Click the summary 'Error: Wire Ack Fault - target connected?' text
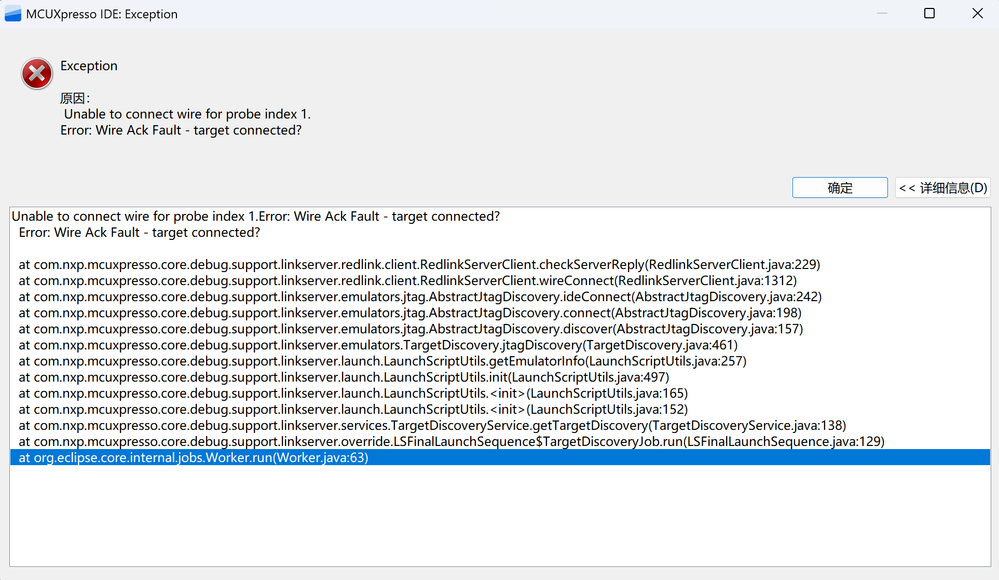999x580 pixels. point(181,130)
